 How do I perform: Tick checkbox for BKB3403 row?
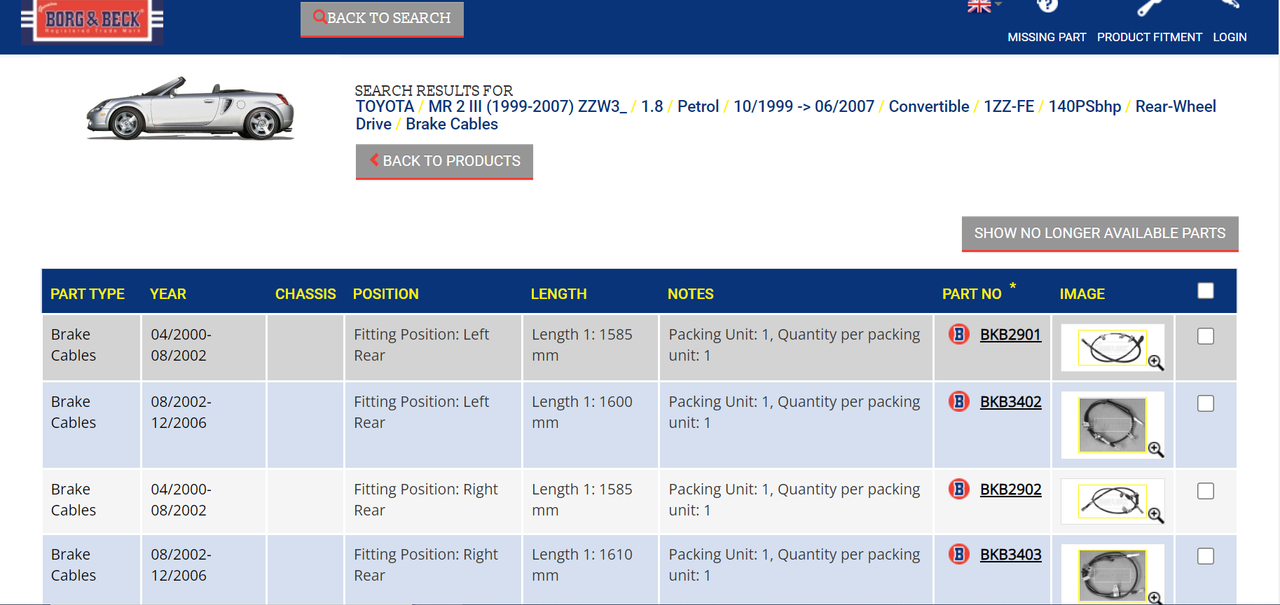[x=1205, y=556]
